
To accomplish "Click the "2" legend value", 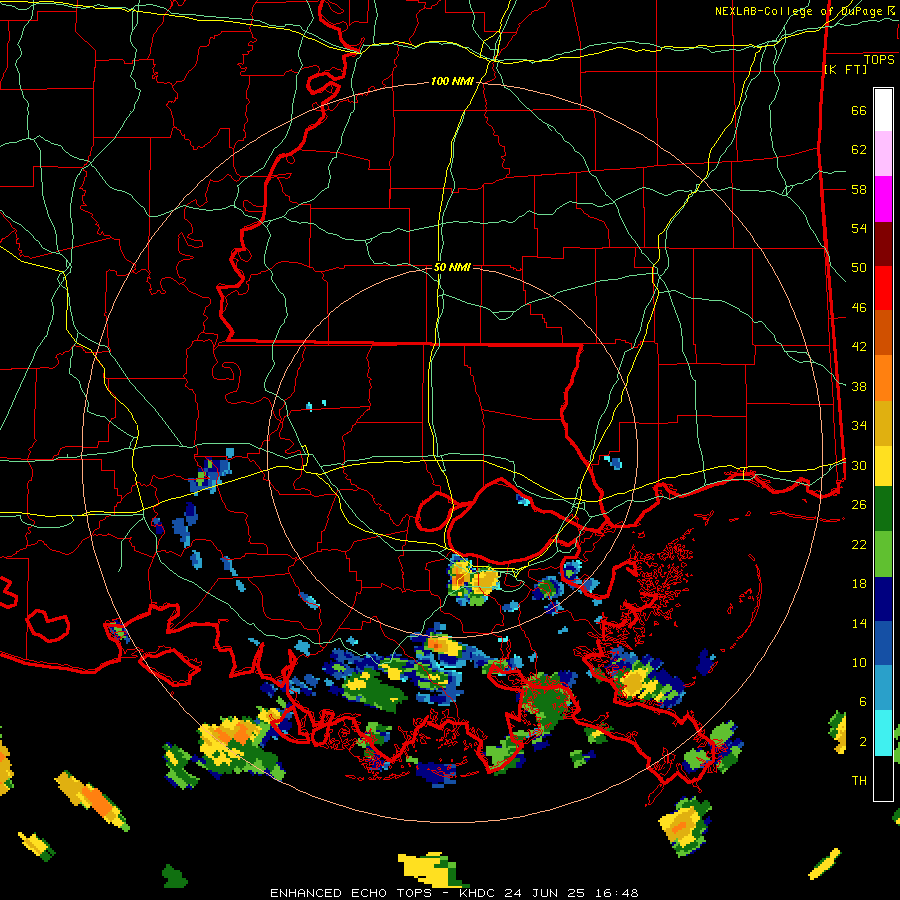I will [862, 742].
